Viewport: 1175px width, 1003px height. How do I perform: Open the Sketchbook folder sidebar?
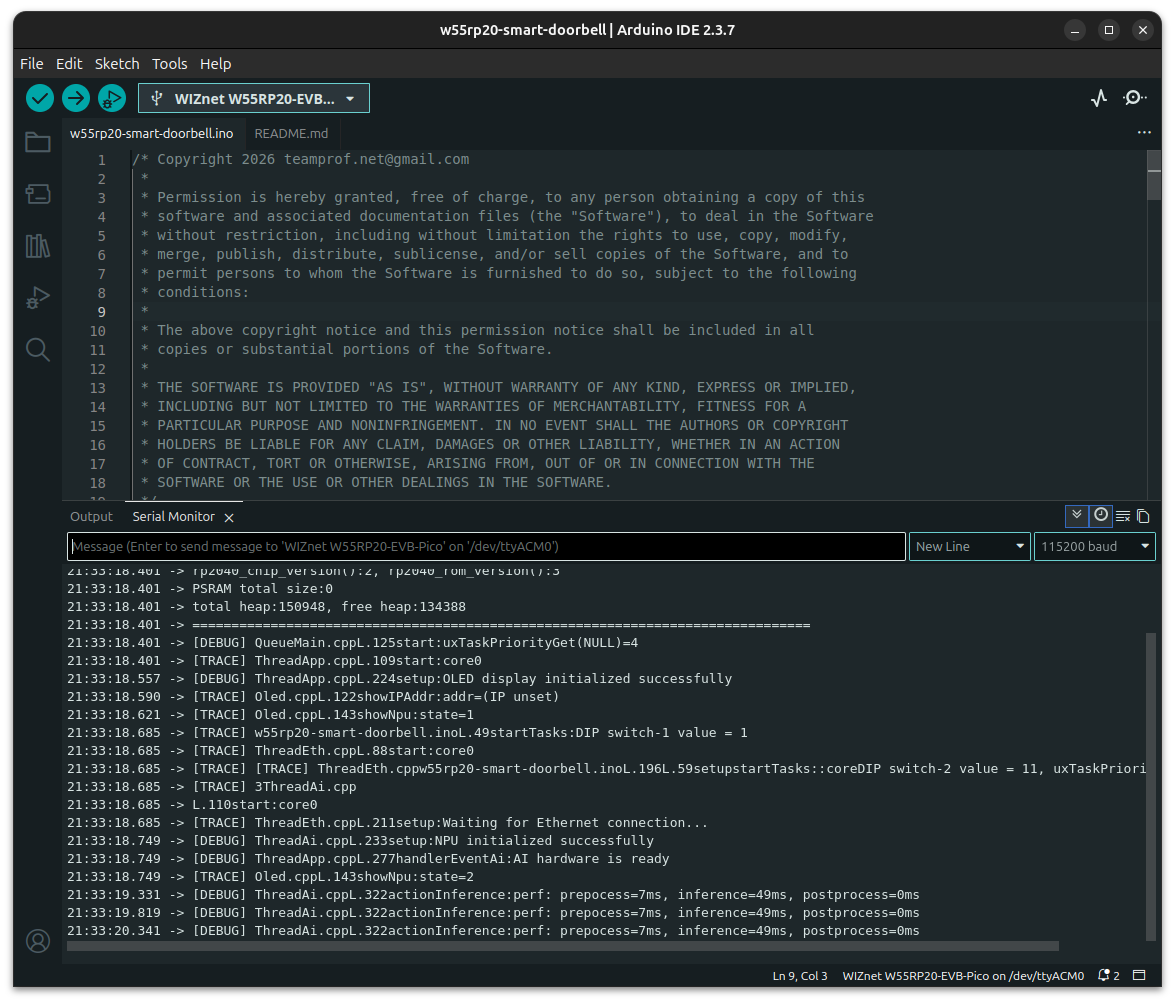click(x=37, y=142)
